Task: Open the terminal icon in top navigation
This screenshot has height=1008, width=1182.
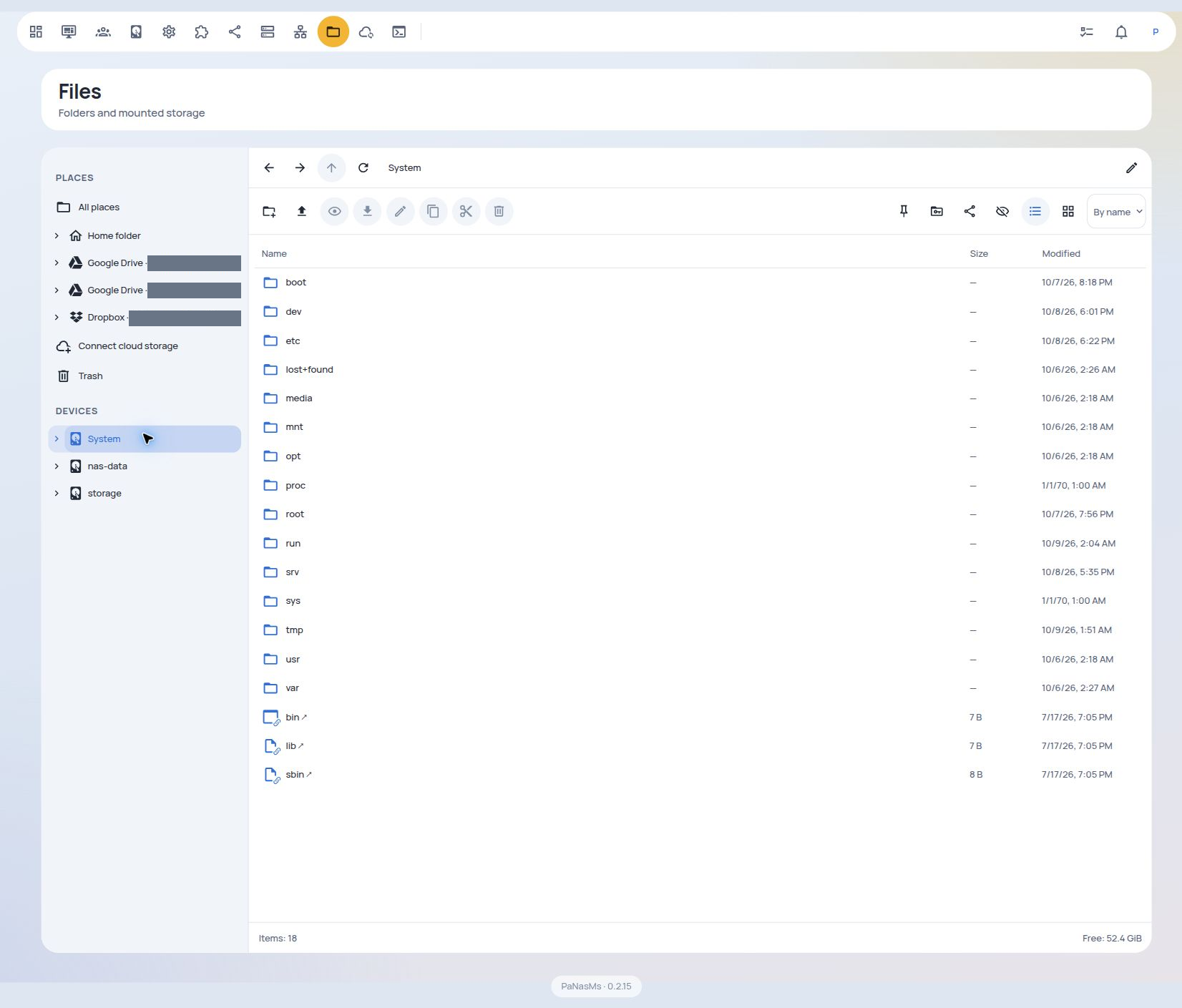Action: pos(399,31)
